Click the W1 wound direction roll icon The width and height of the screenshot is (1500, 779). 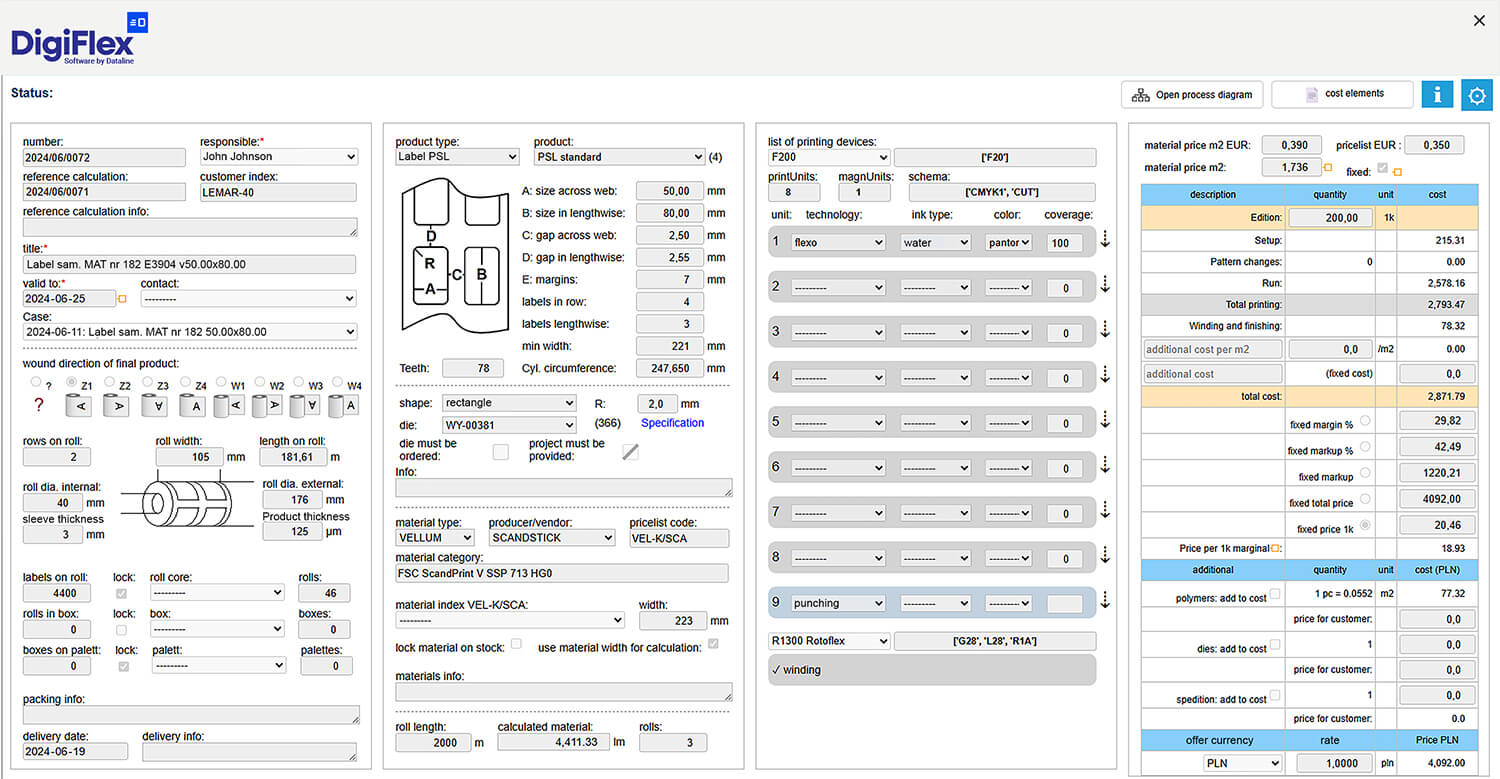(x=228, y=406)
